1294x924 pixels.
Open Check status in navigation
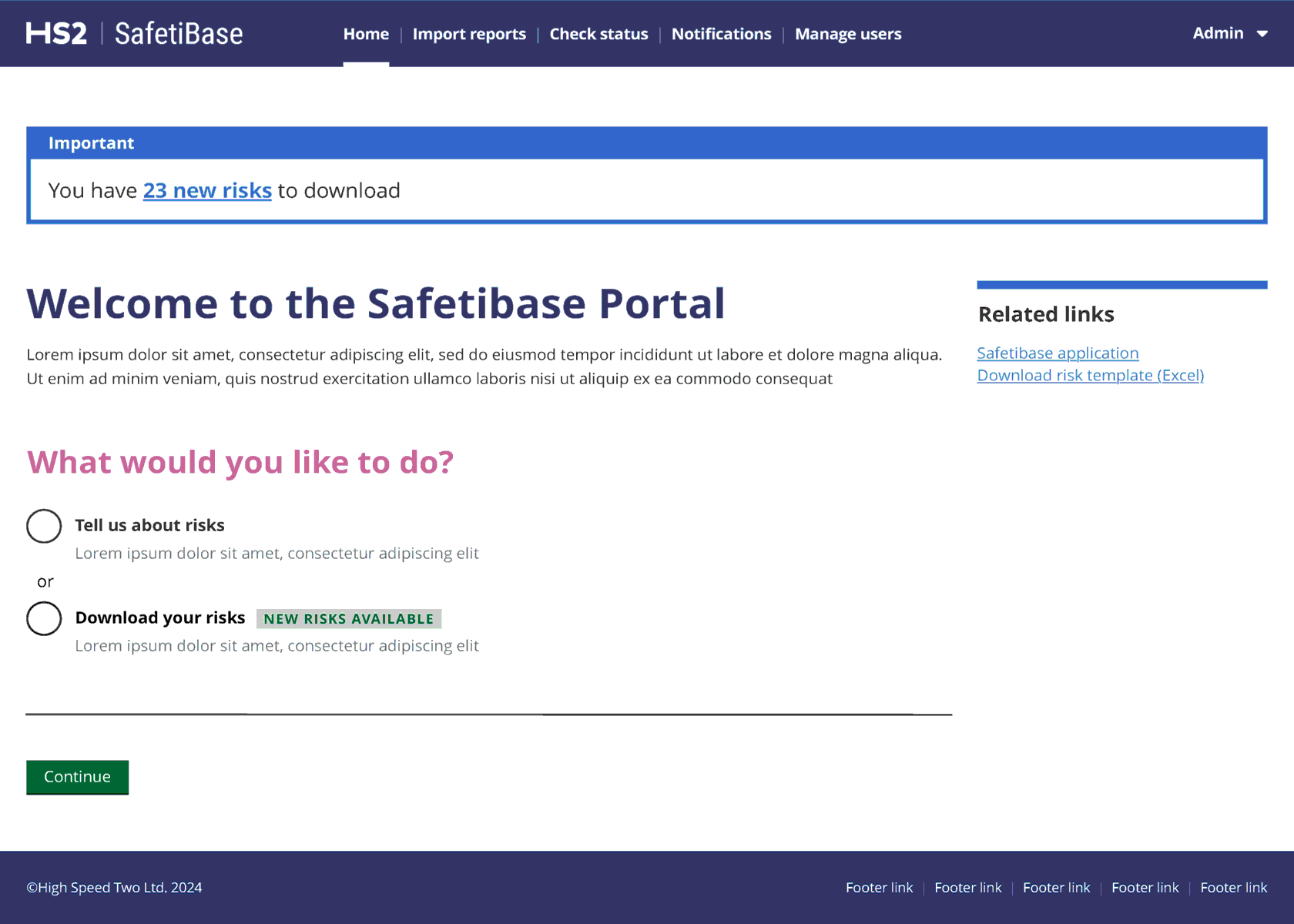[598, 34]
